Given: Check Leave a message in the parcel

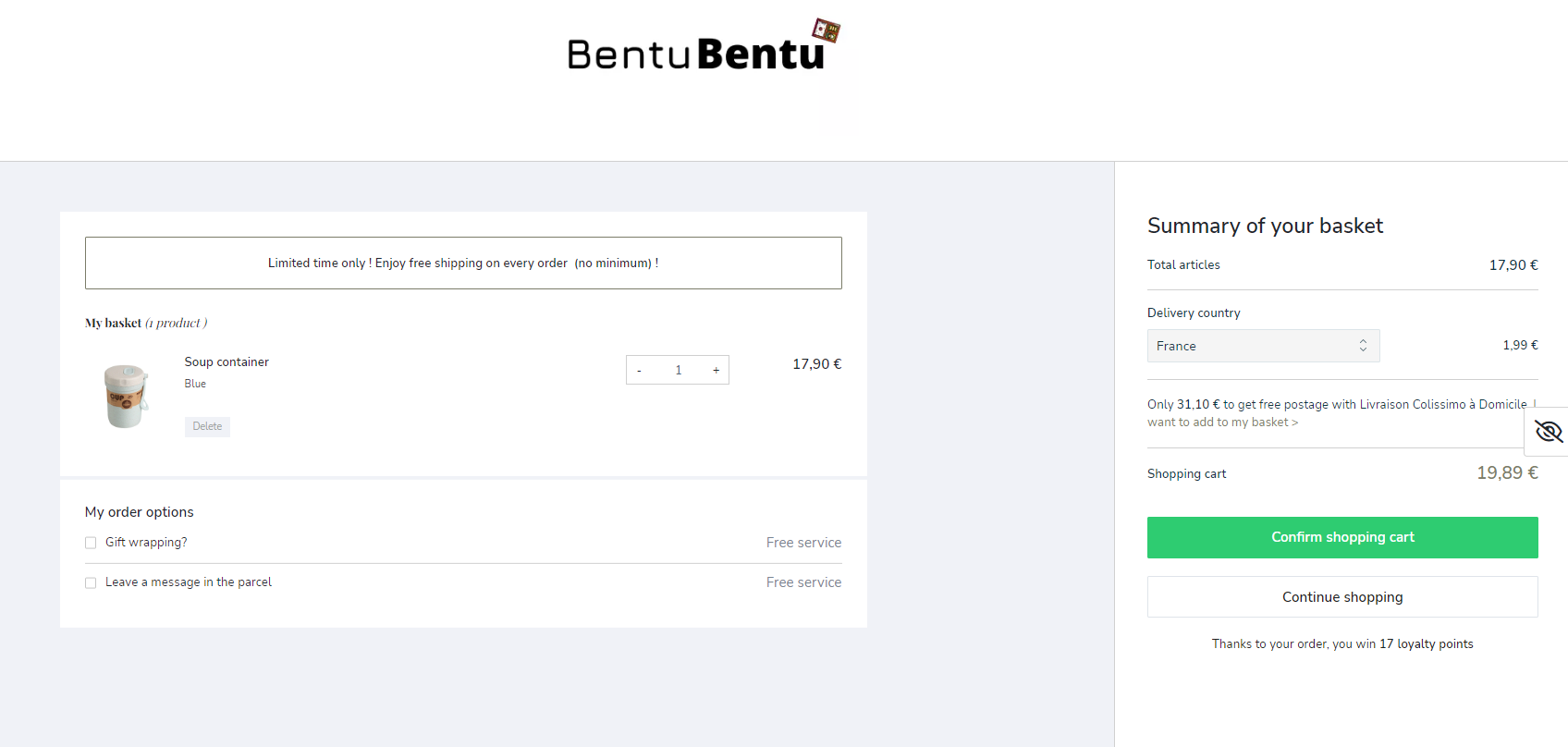Looking at the screenshot, I should (91, 582).
